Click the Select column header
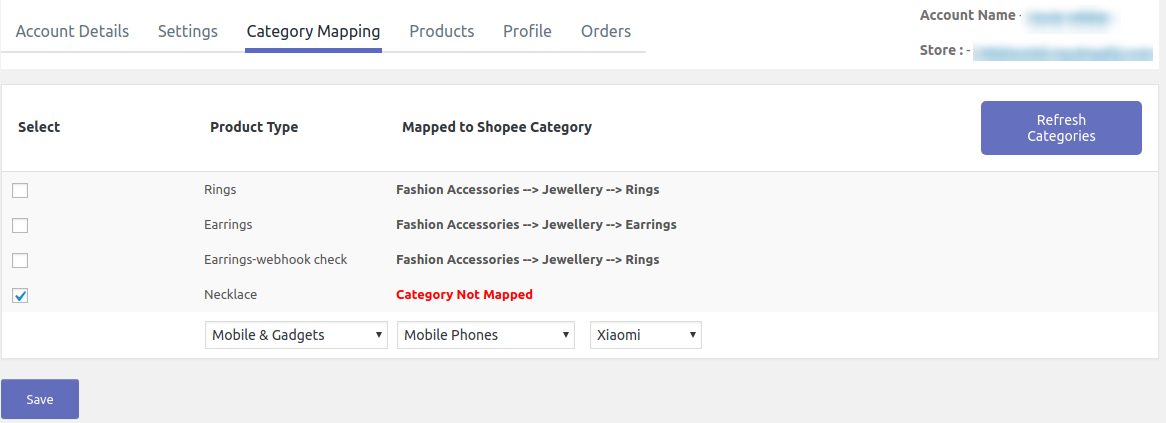 tap(39, 127)
